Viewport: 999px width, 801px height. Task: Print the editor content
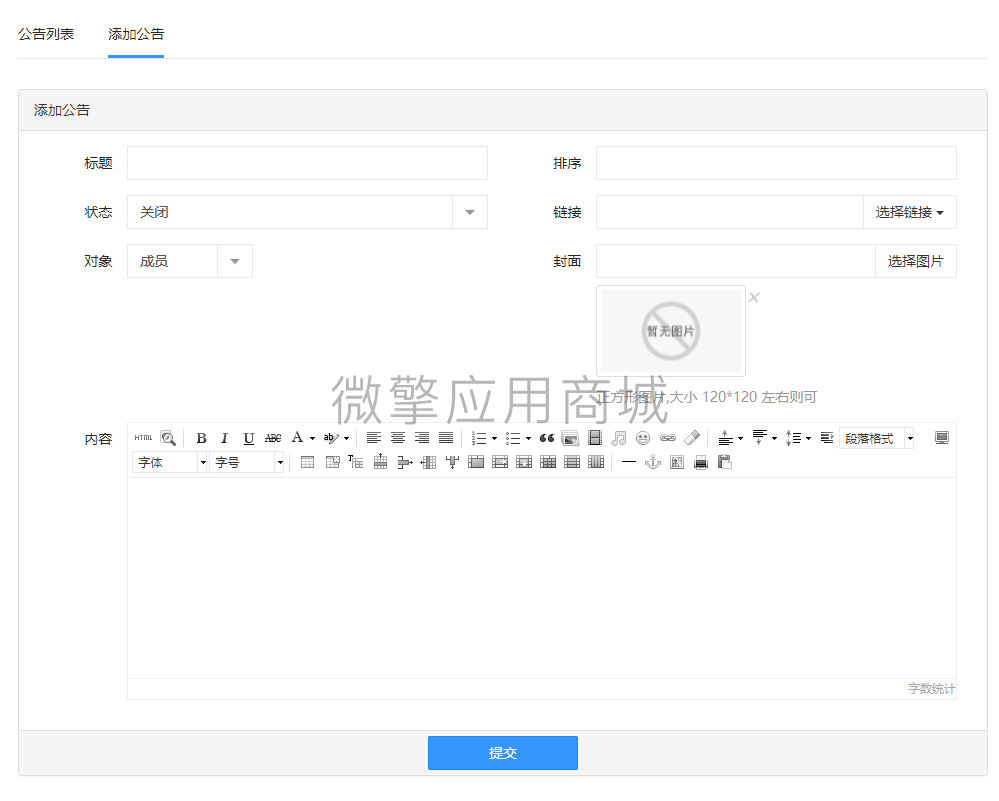point(701,462)
